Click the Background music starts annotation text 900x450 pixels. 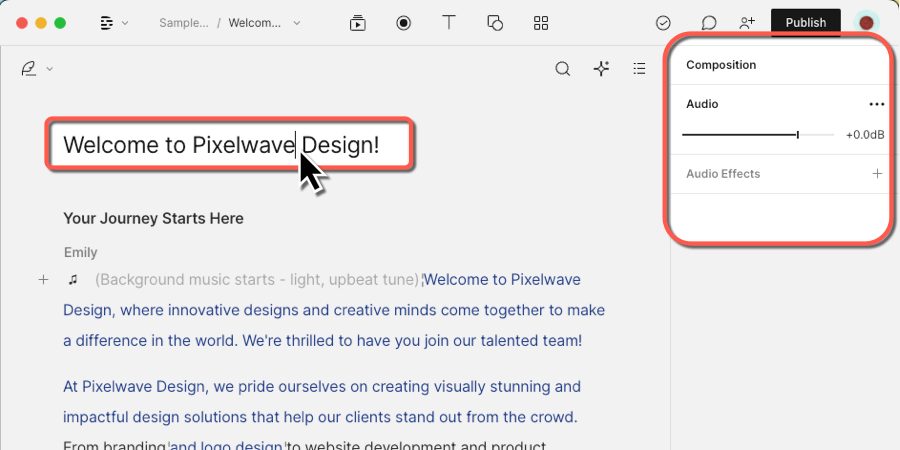pyautogui.click(x=258, y=280)
